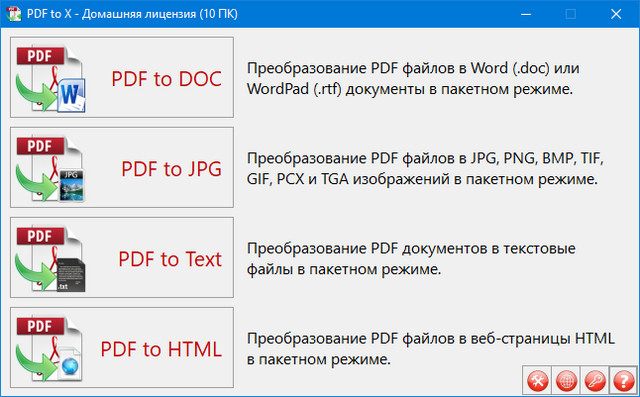
Task: Launch the PDF to HTML converter
Action: [x=122, y=348]
